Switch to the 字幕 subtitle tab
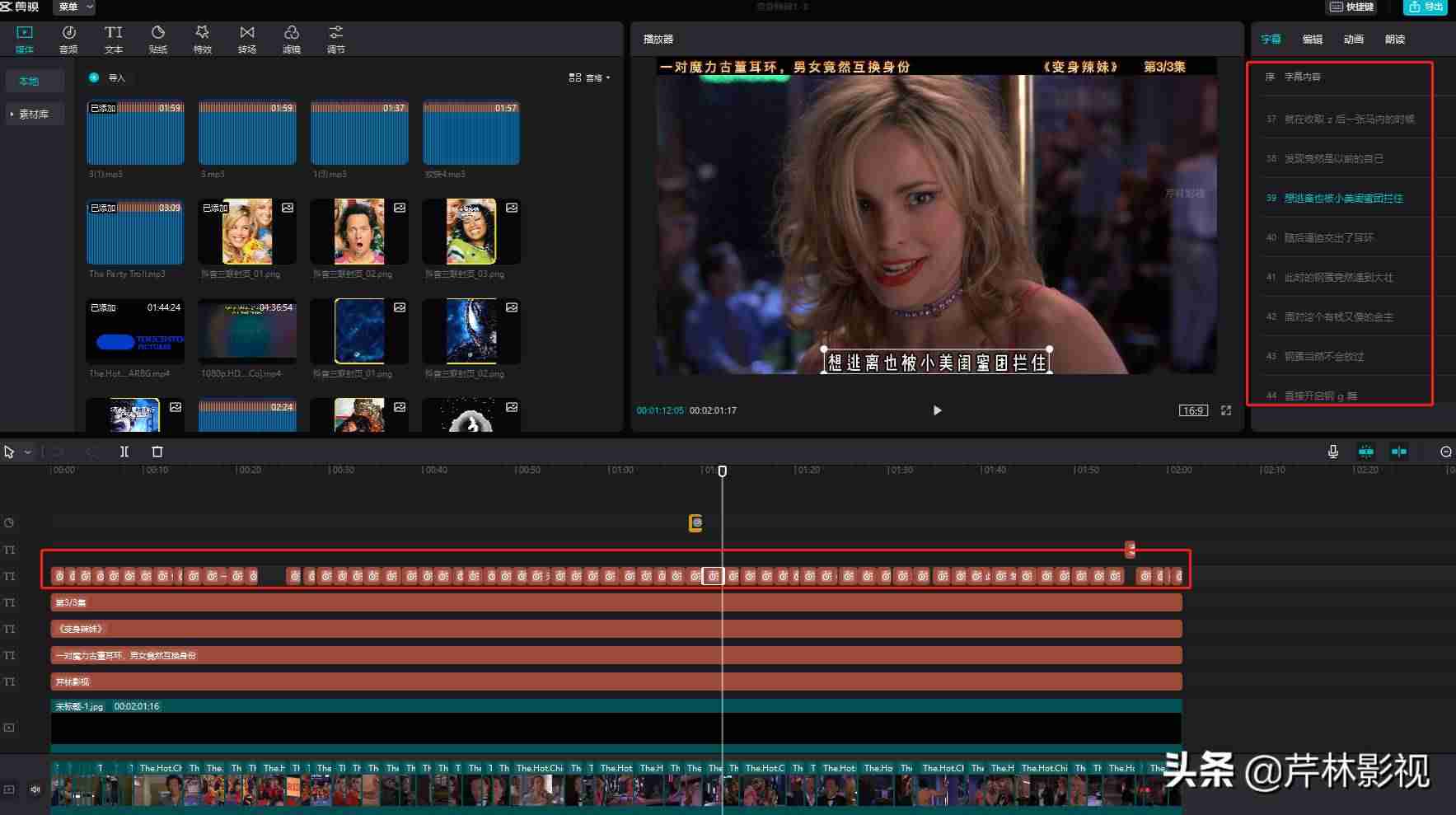 [x=1271, y=40]
